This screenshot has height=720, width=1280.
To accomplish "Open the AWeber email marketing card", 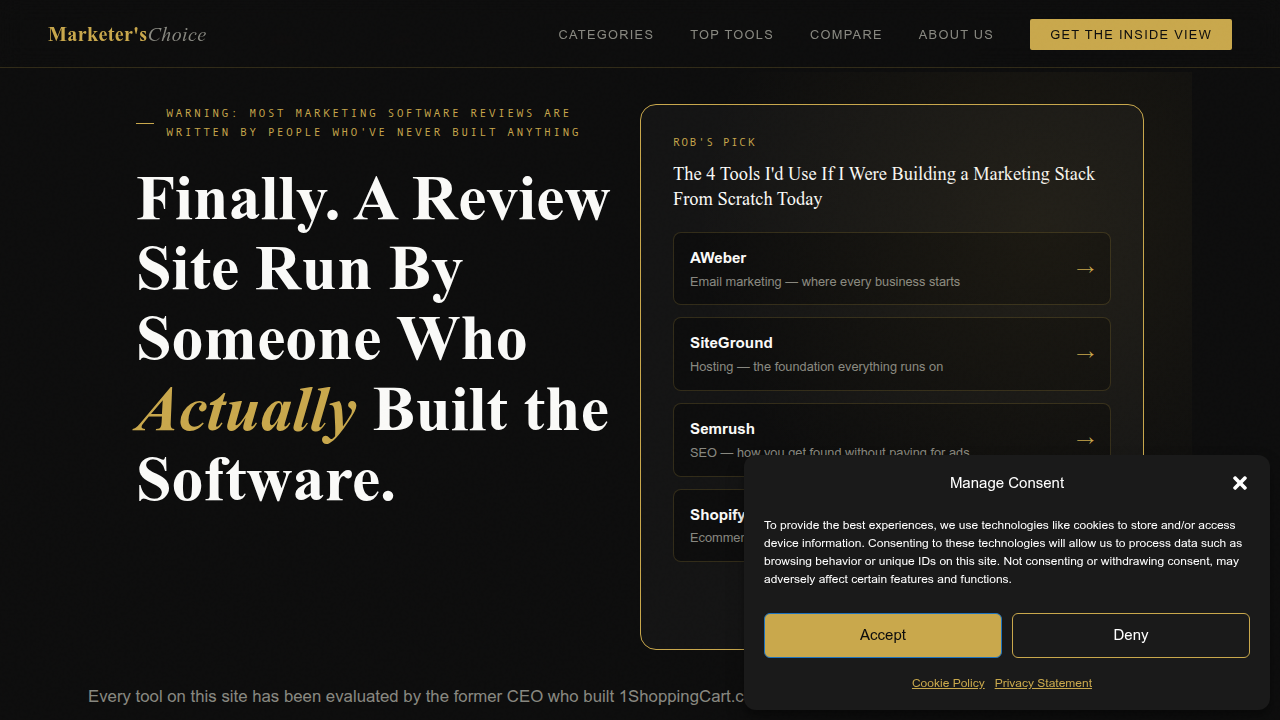I will 892,269.
